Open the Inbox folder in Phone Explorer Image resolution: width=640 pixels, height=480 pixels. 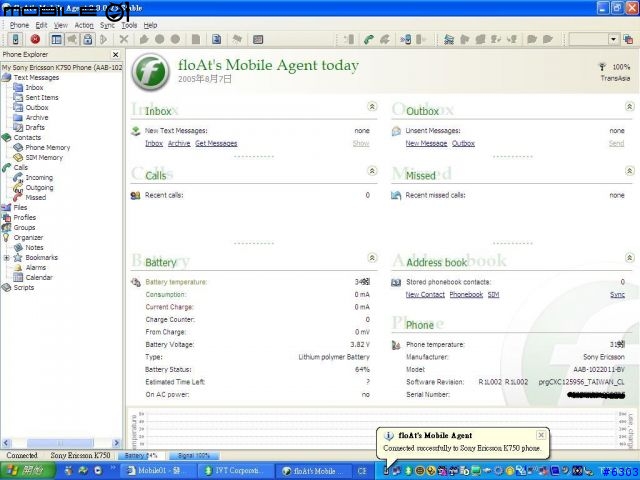pyautogui.click(x=34, y=87)
